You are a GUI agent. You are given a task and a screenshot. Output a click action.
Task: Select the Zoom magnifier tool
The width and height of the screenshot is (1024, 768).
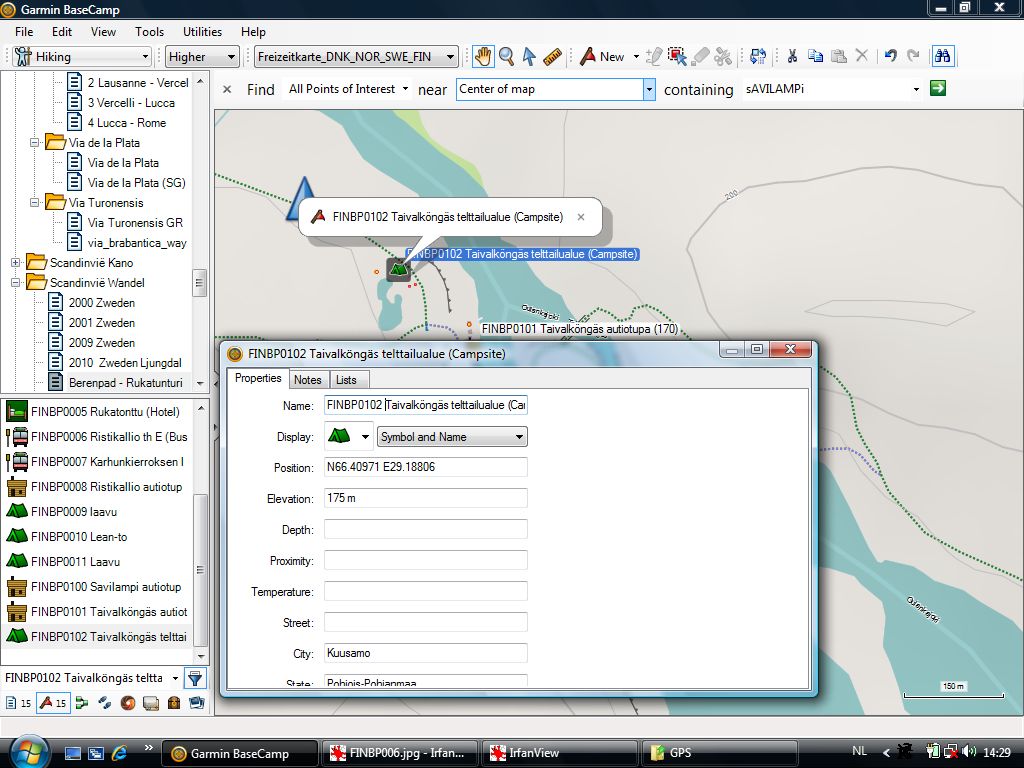point(506,57)
